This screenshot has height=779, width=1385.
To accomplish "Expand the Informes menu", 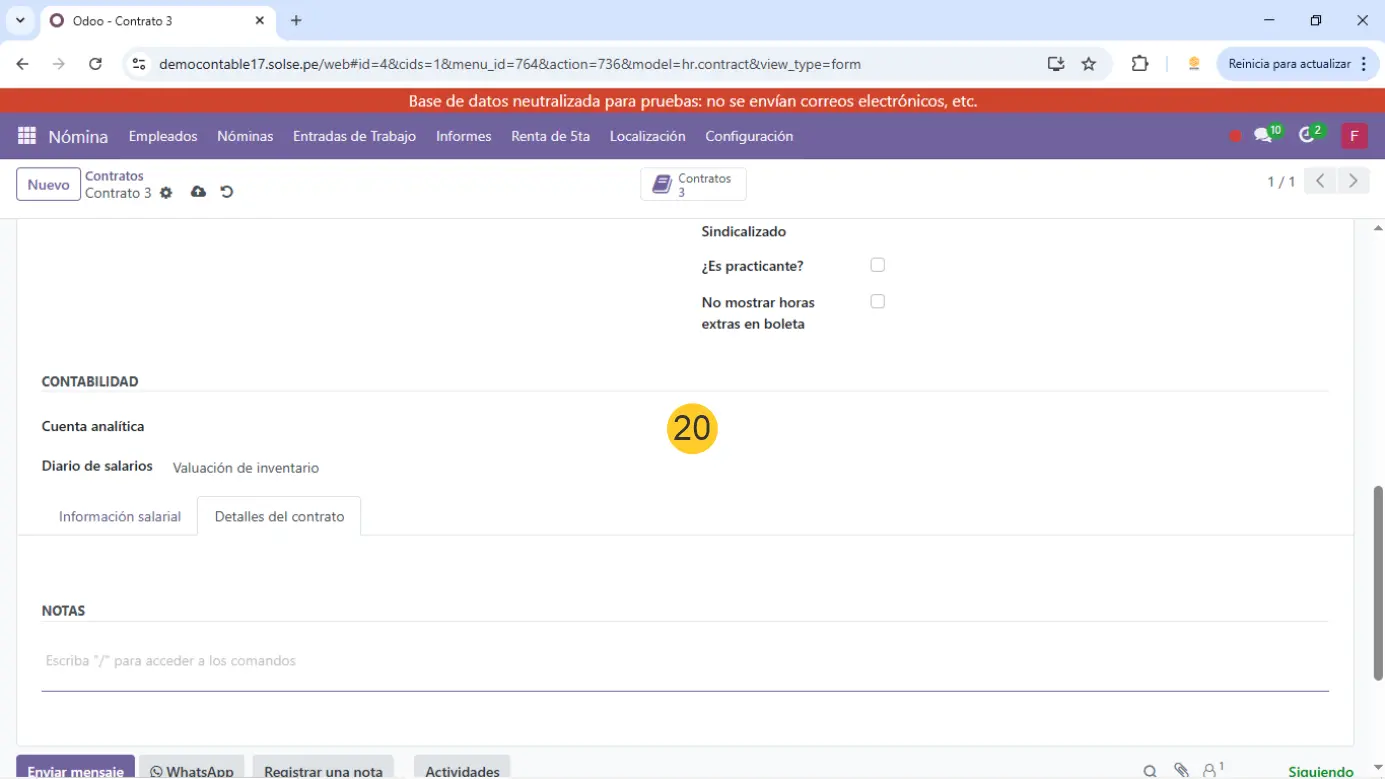I will [463, 136].
